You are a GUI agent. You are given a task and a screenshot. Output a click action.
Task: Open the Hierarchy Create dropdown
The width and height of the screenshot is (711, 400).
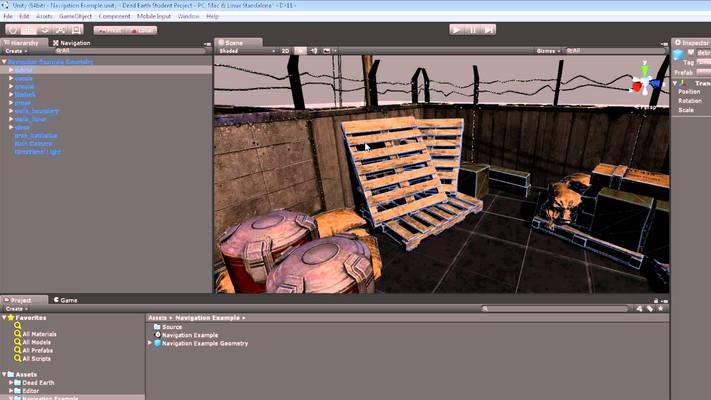[16, 51]
